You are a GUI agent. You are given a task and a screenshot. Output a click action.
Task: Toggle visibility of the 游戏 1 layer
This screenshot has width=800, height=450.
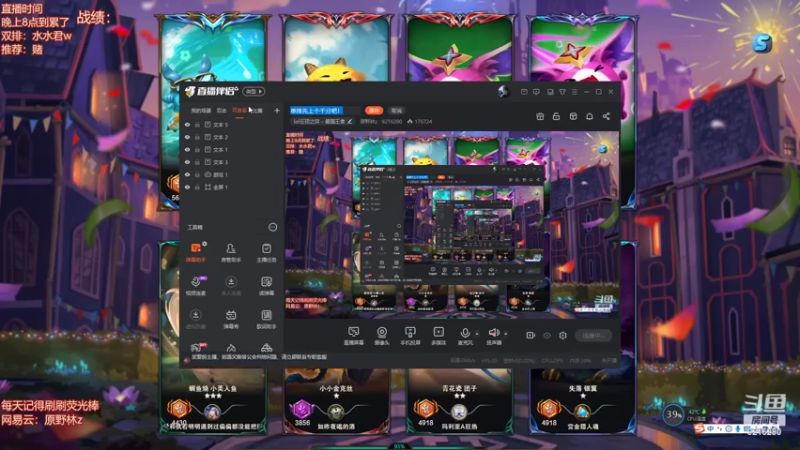[187, 174]
